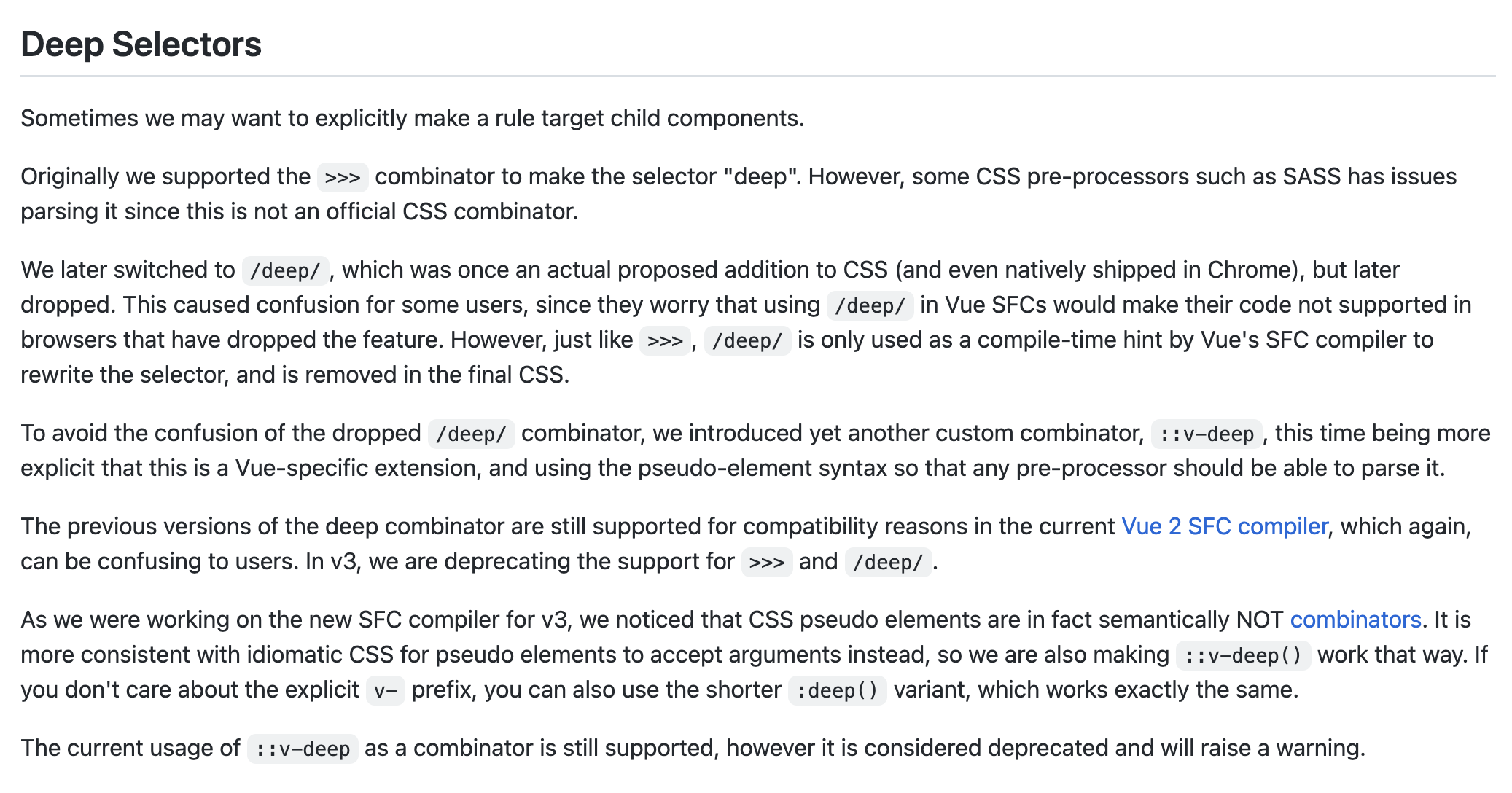Click /deep/ code before 'in Vue SFCs'

(870, 305)
